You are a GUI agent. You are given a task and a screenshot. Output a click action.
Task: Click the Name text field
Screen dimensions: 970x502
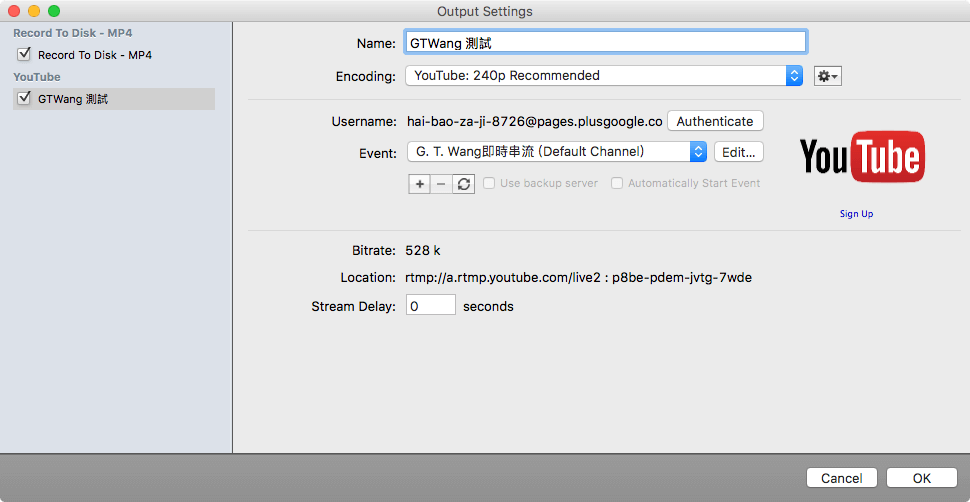pos(605,43)
